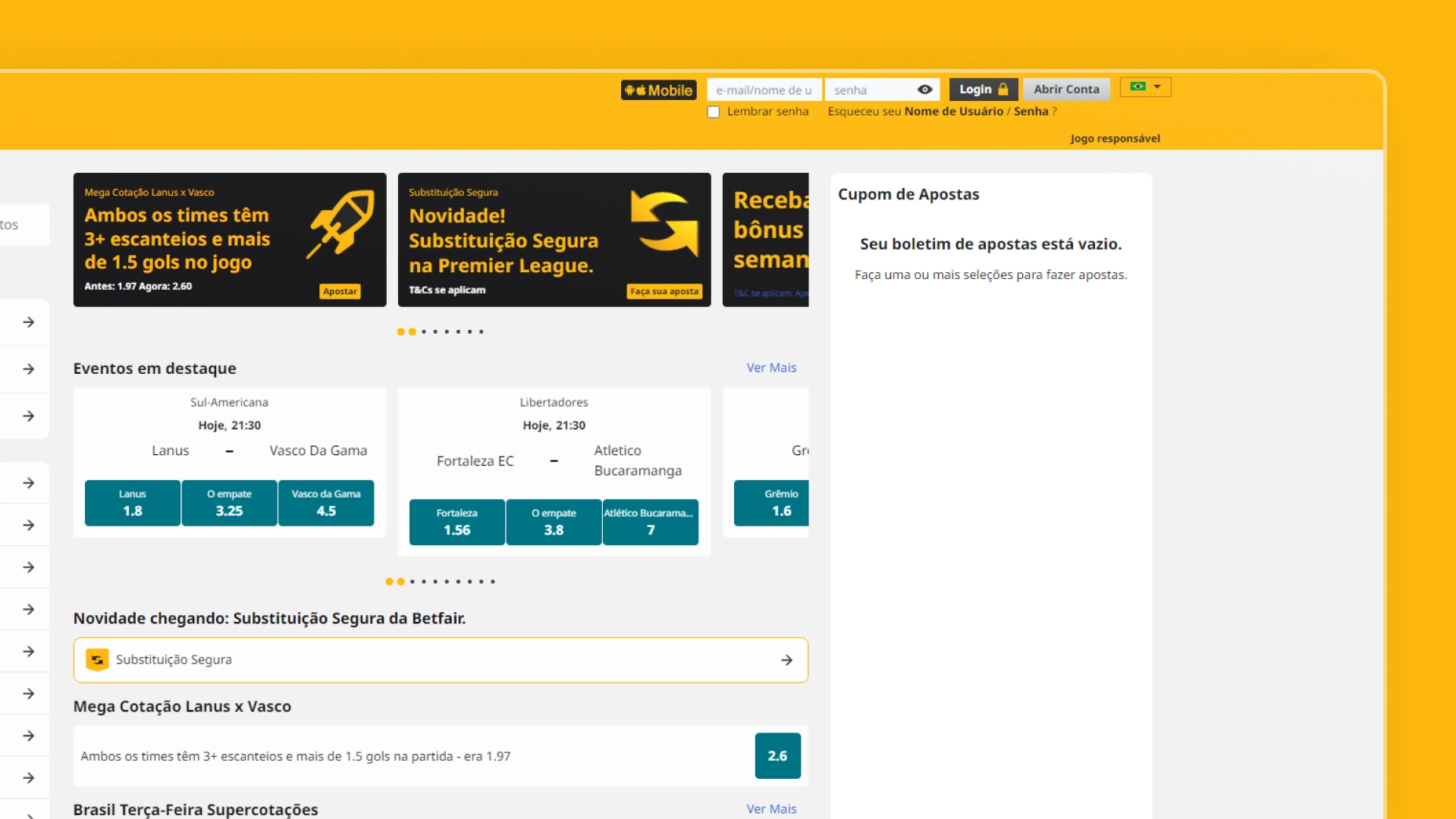Click arrow at end of Substituição Segura row
1456x819 pixels.
tap(786, 660)
